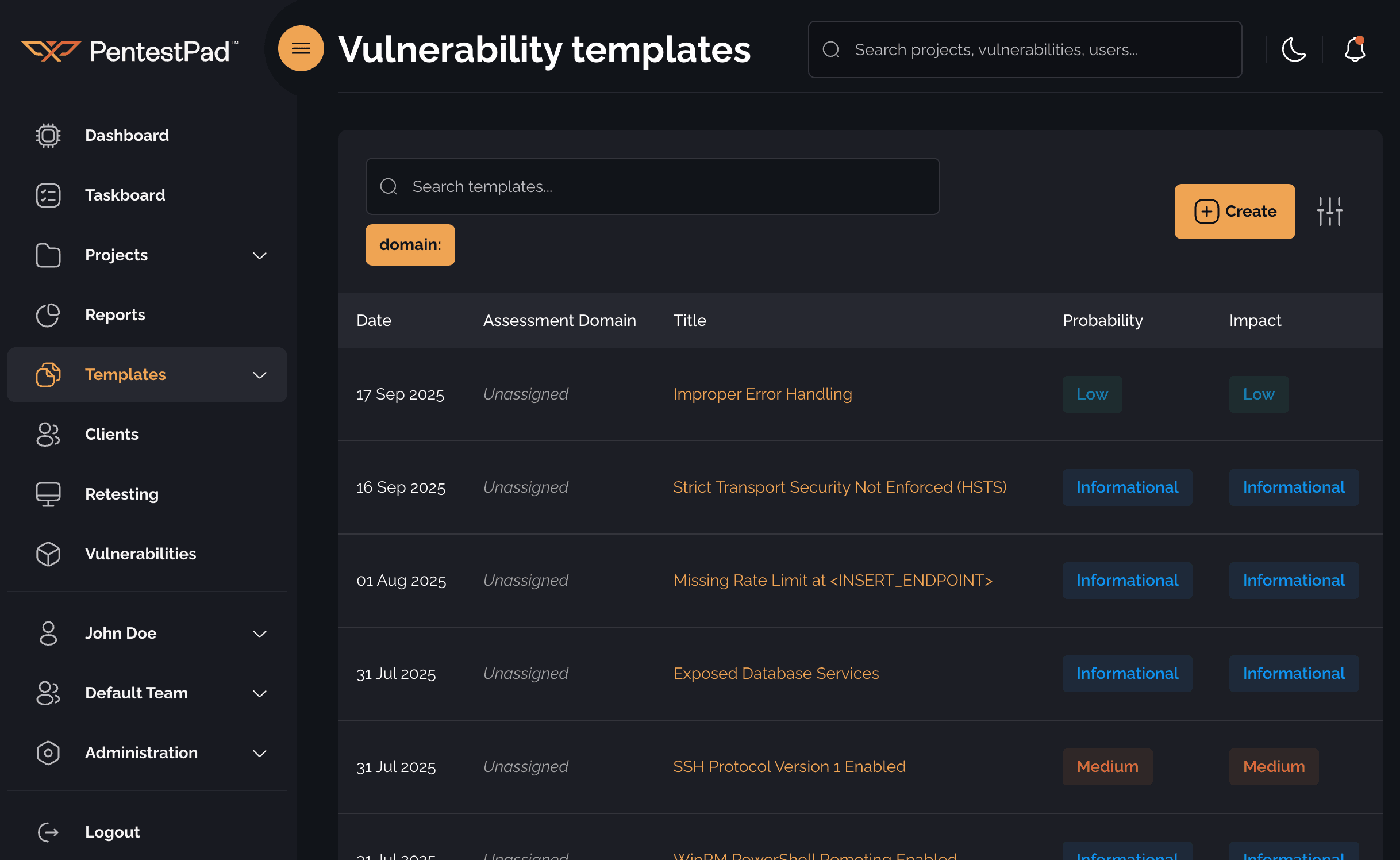Click the Create button

point(1234,212)
